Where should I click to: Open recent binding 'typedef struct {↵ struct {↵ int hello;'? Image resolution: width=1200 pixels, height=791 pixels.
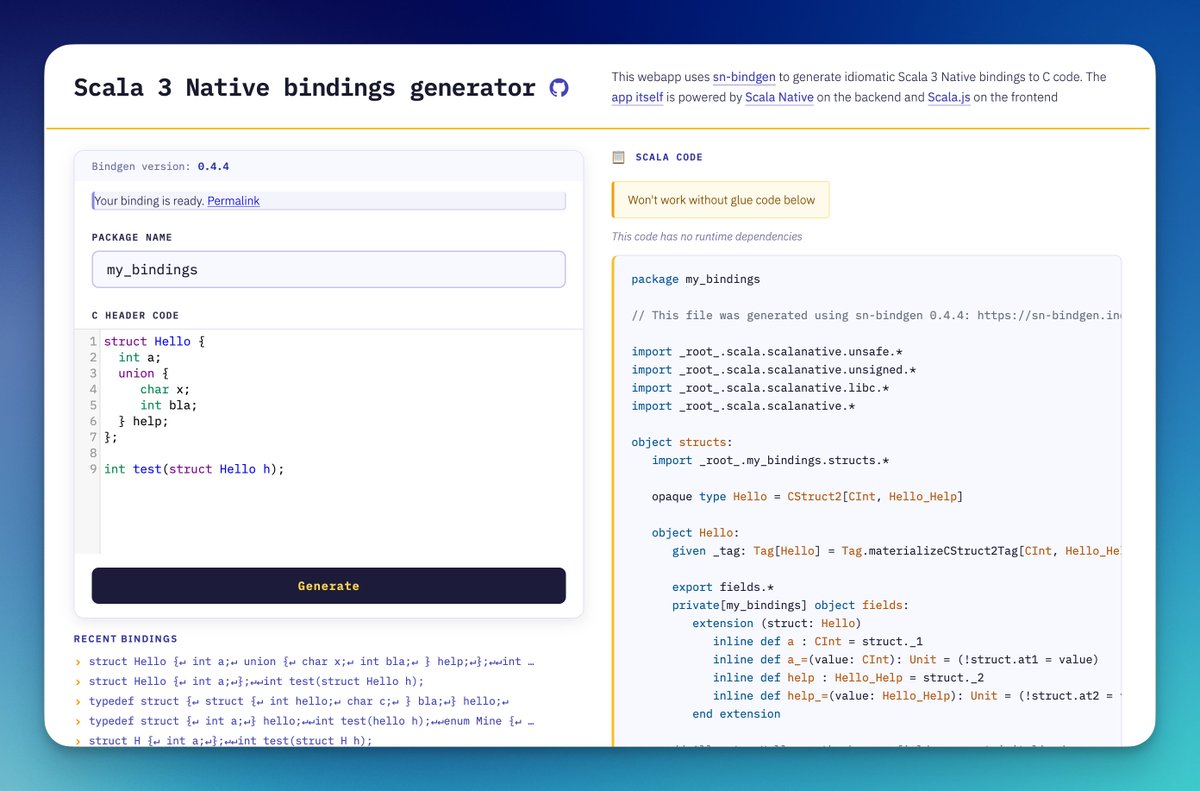click(x=299, y=701)
